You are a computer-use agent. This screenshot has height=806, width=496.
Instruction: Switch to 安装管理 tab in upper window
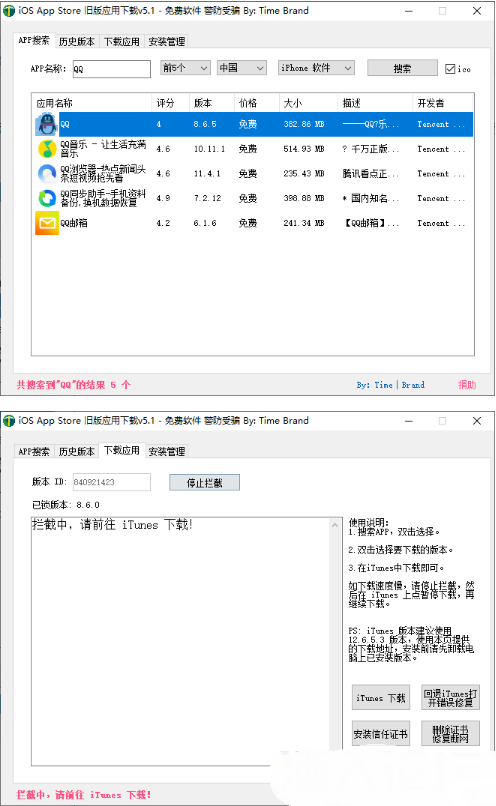167,42
